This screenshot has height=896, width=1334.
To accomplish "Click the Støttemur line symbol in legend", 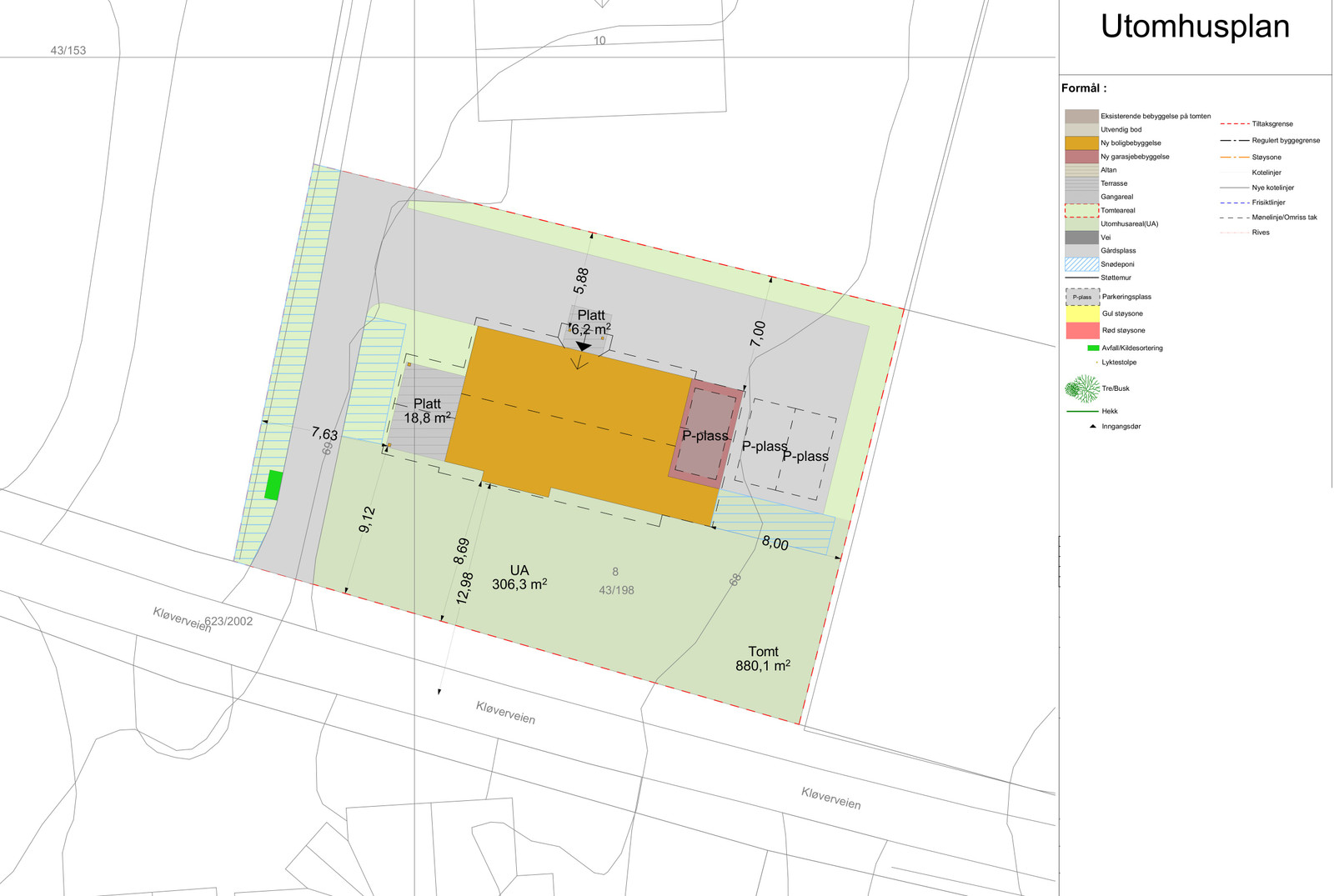I will (1082, 278).
